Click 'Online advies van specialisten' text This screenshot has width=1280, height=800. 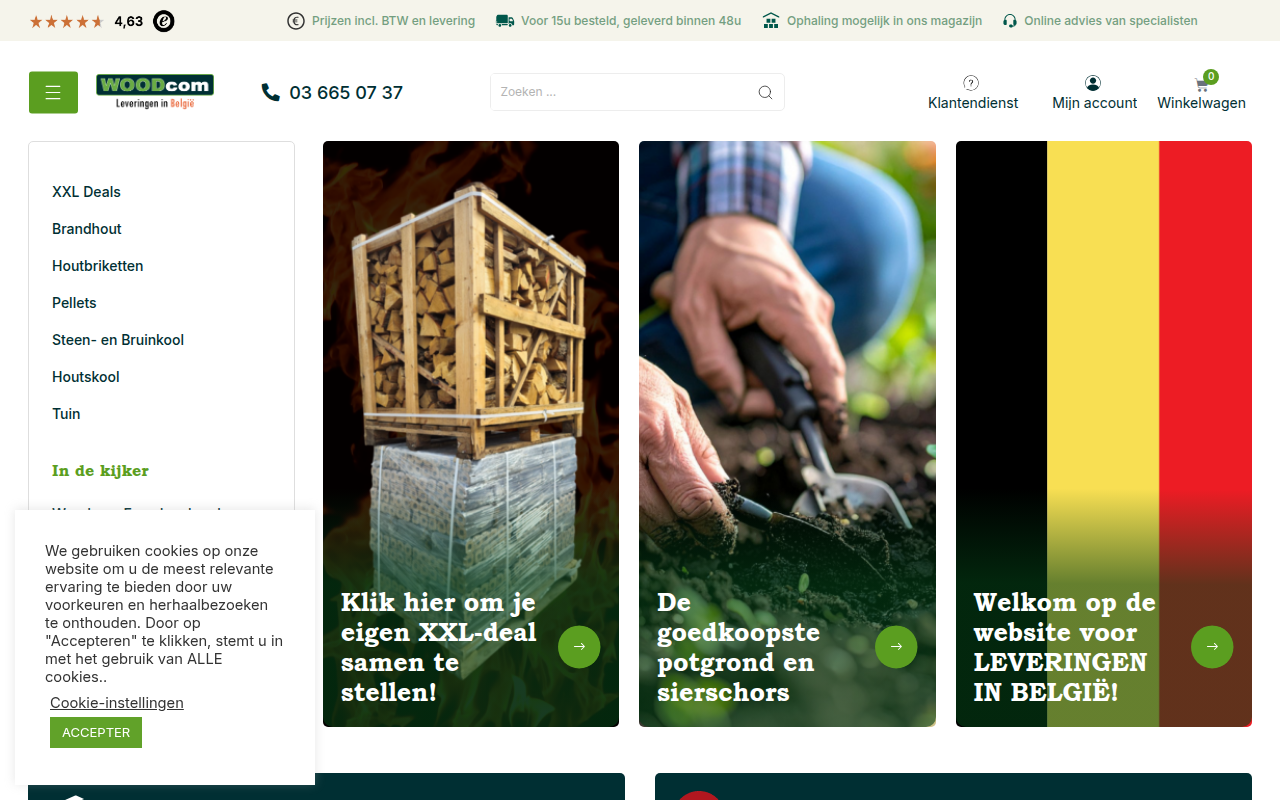tap(1111, 21)
